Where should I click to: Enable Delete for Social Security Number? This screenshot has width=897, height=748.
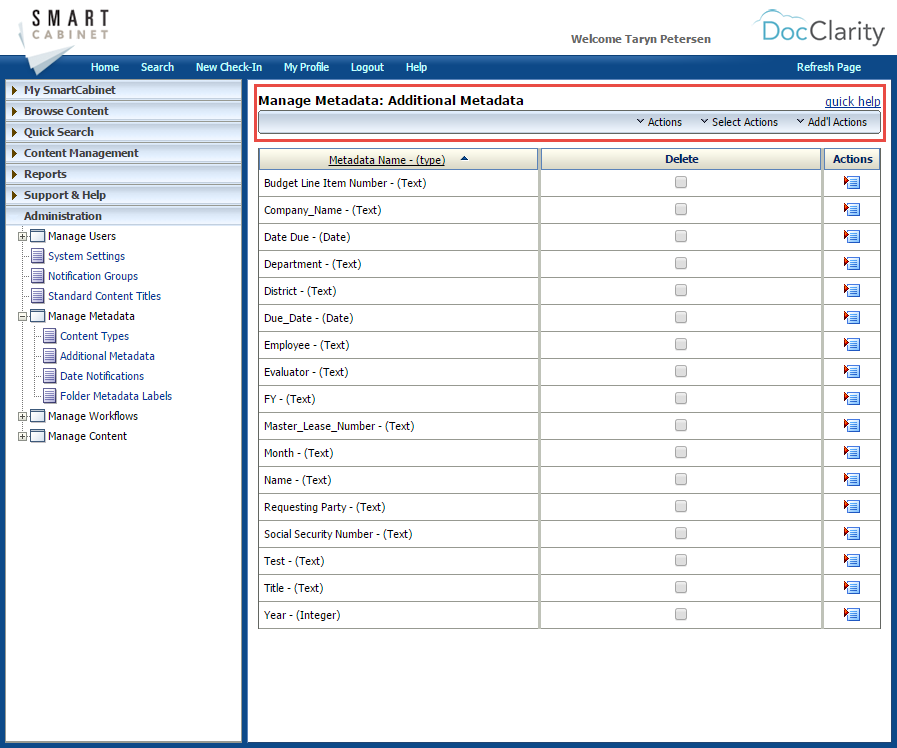pyautogui.click(x=681, y=534)
